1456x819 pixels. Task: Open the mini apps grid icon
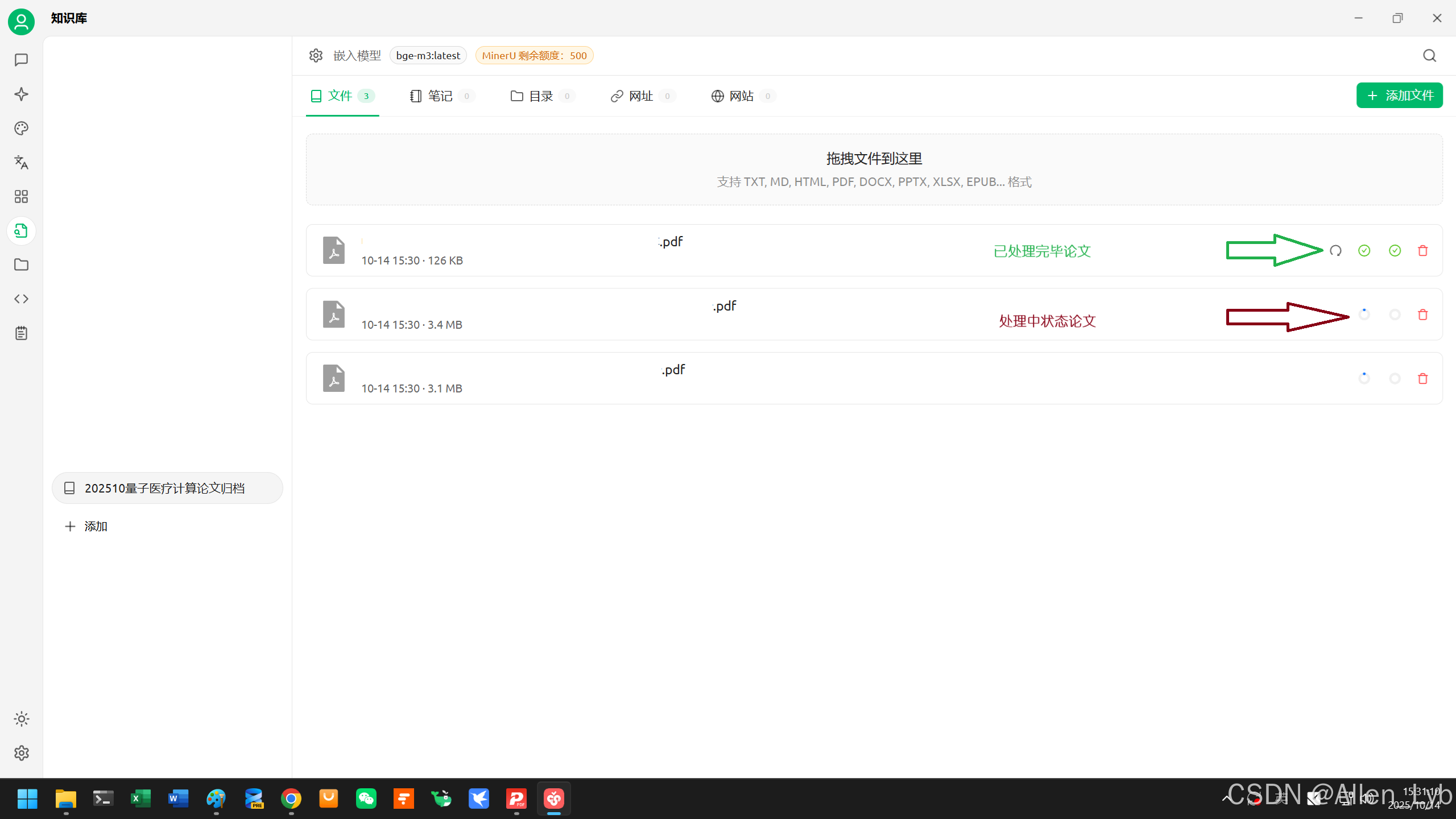point(21,196)
